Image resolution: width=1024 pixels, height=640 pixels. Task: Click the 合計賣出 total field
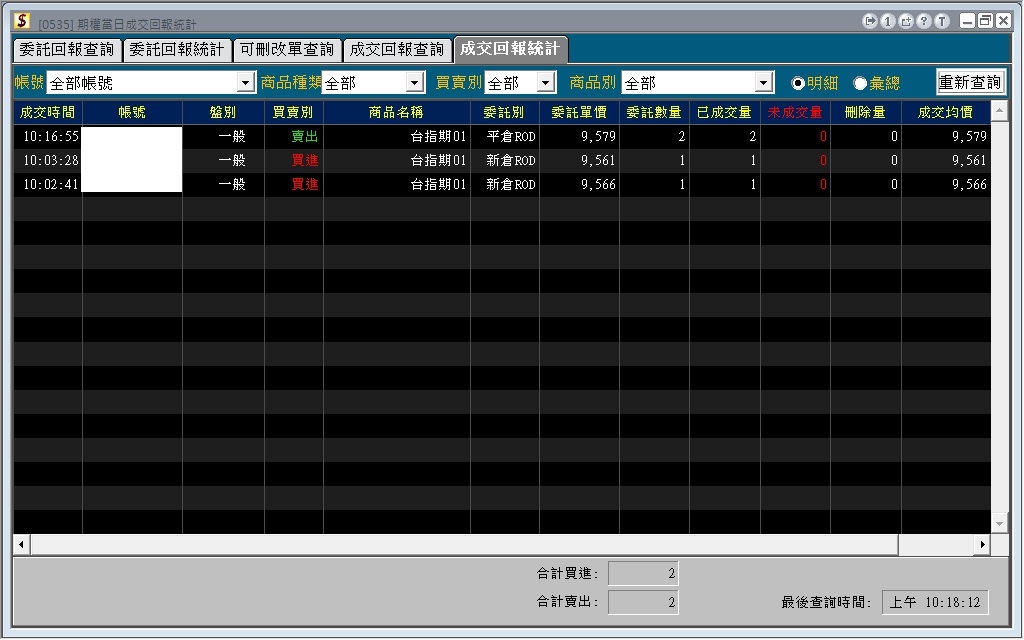[x=643, y=601]
